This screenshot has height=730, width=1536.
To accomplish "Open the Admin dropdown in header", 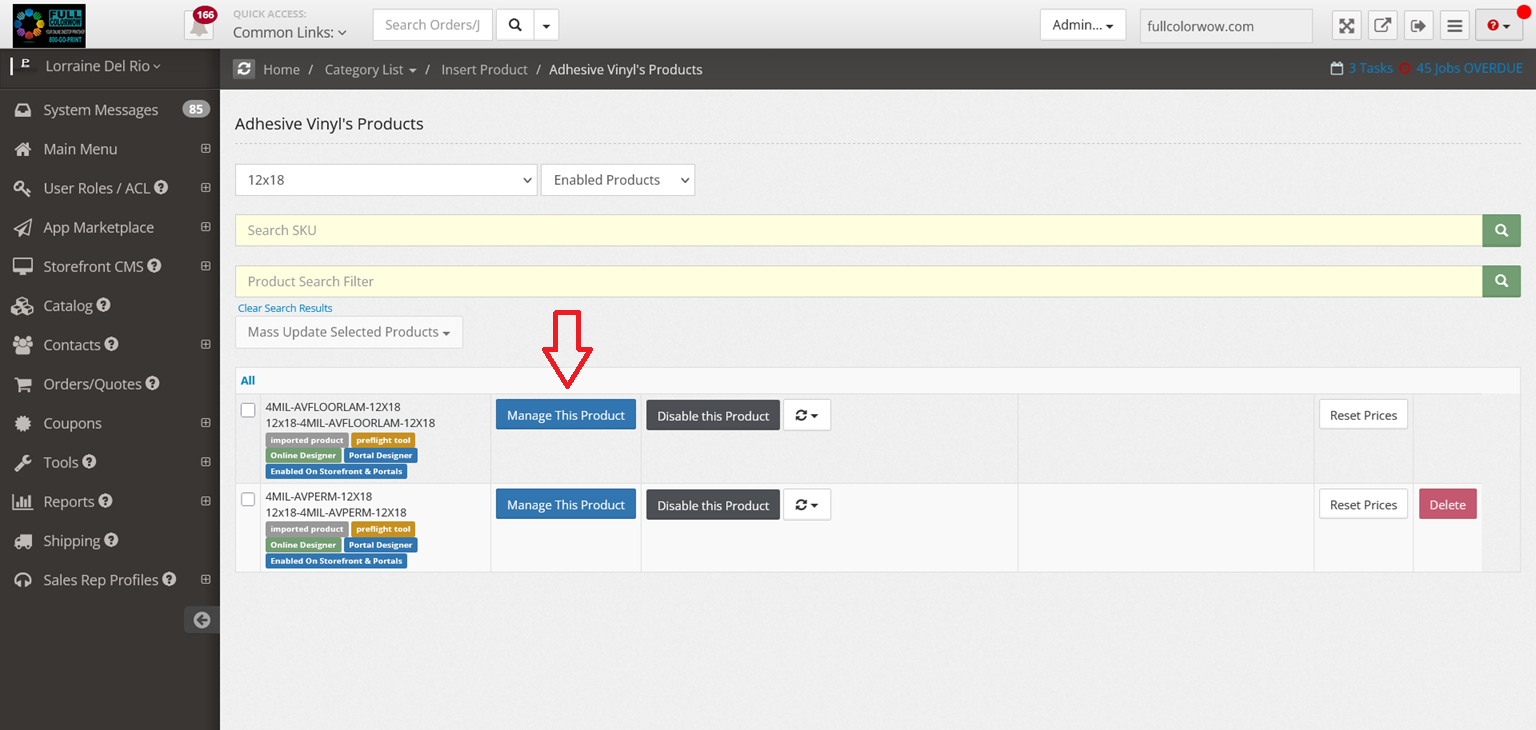I will [x=1082, y=25].
